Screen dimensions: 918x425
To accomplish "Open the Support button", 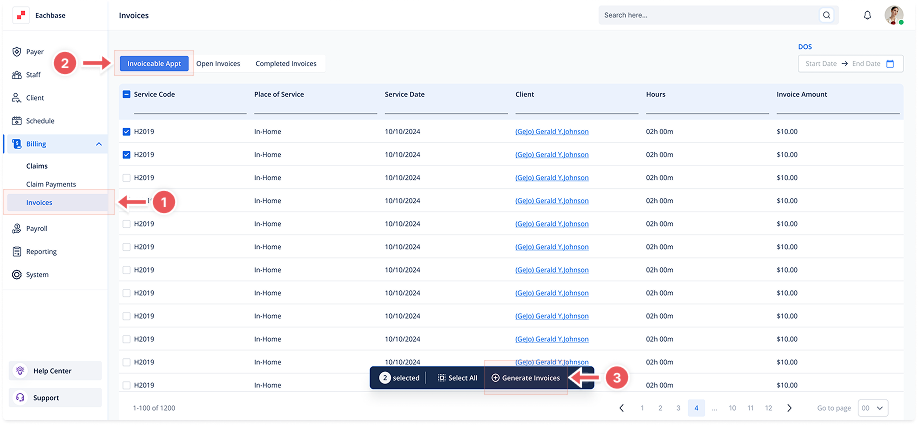I will 56,398.
